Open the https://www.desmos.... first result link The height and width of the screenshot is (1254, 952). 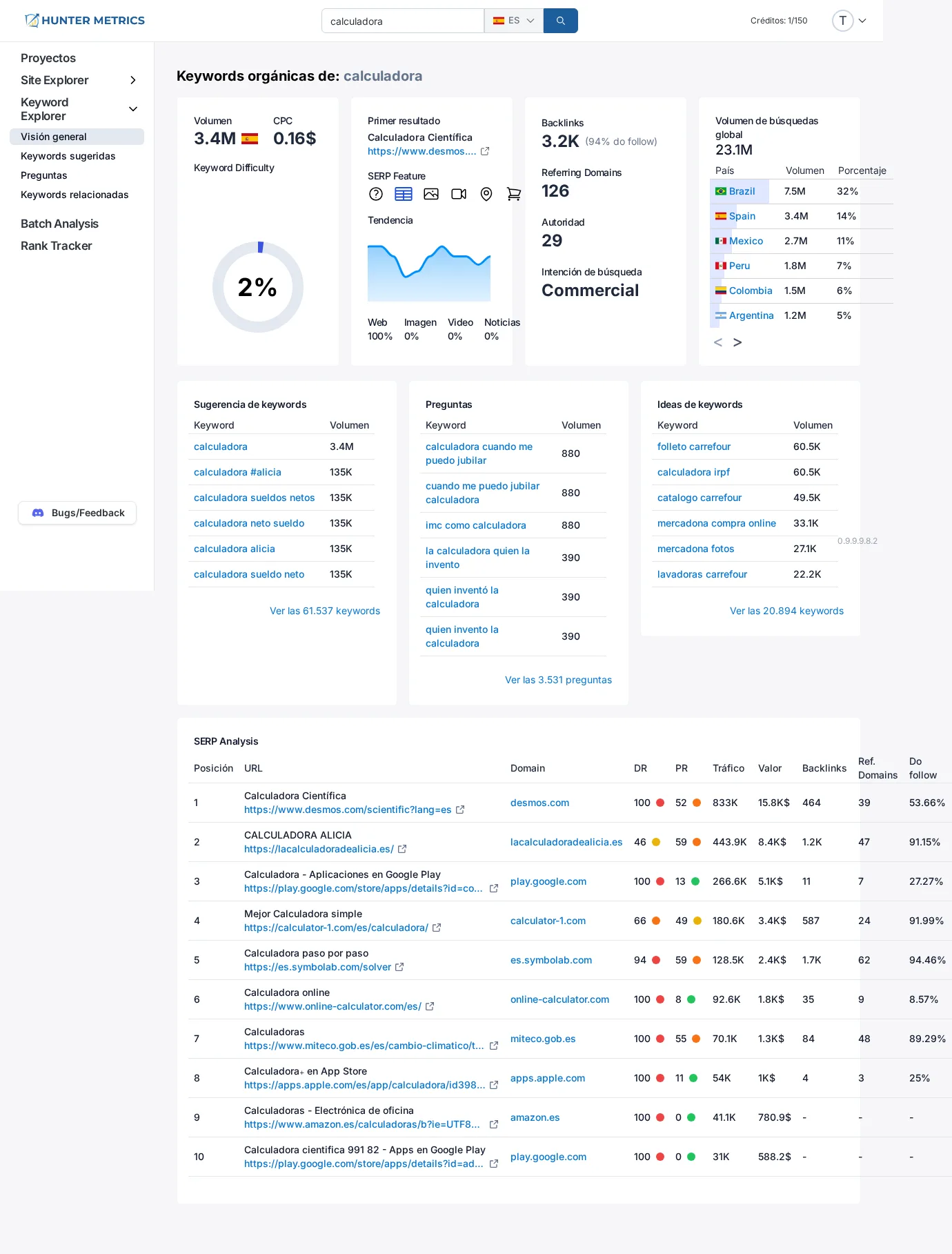(x=422, y=151)
